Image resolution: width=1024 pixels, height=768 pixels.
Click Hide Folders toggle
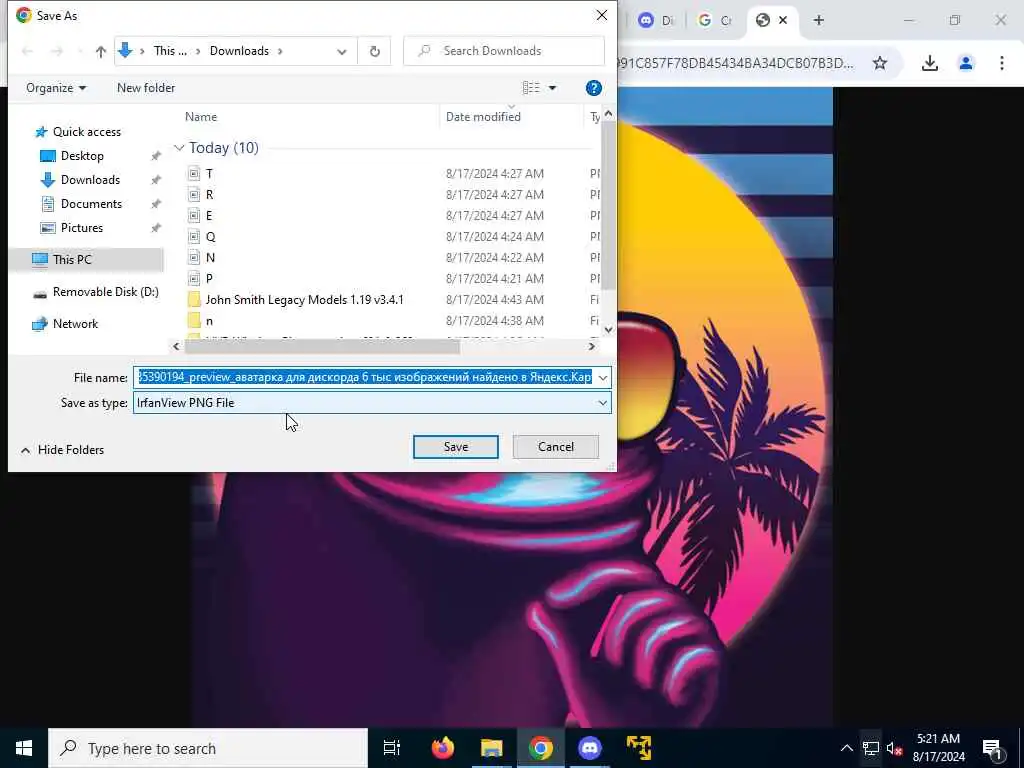pos(63,450)
